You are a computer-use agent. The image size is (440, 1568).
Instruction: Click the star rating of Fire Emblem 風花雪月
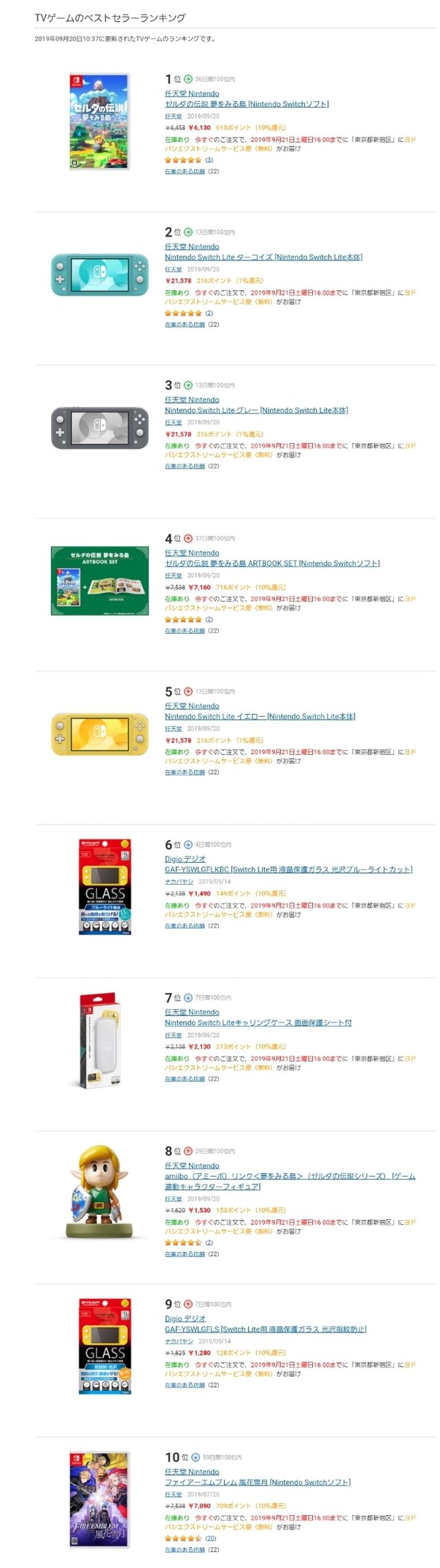[x=183, y=1538]
